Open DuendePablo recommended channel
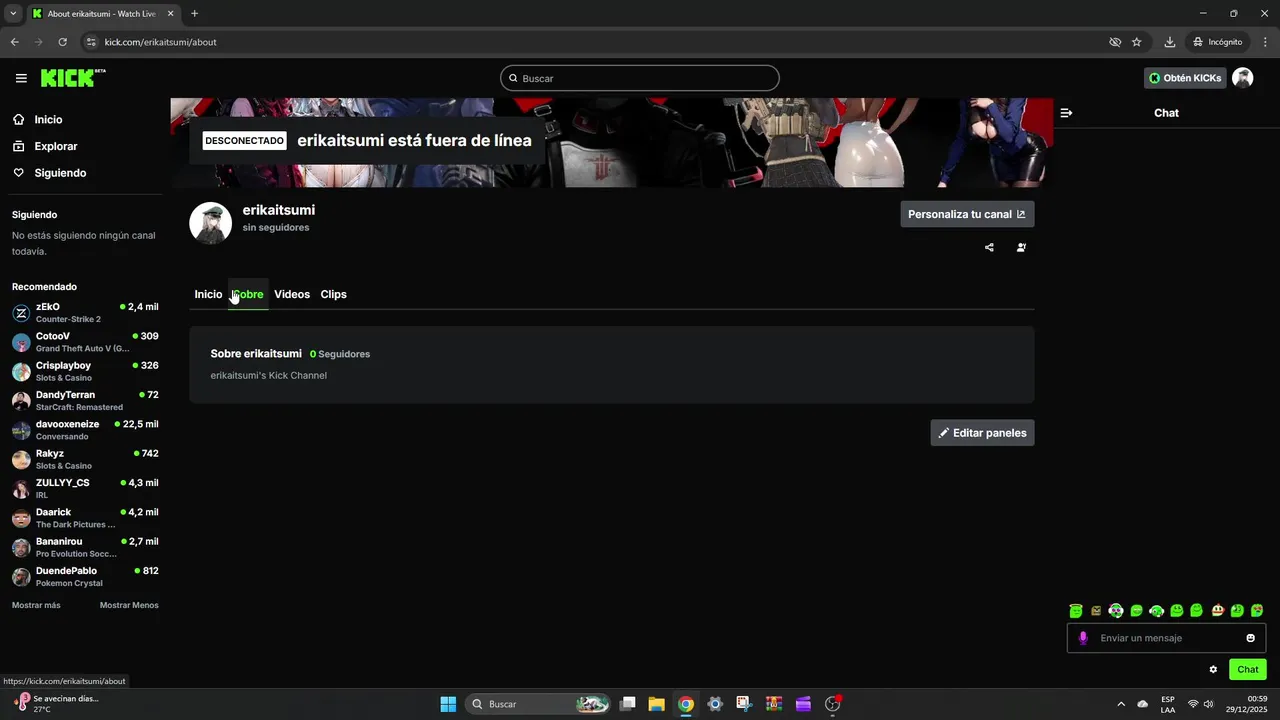The height and width of the screenshot is (720, 1280). [x=85, y=577]
